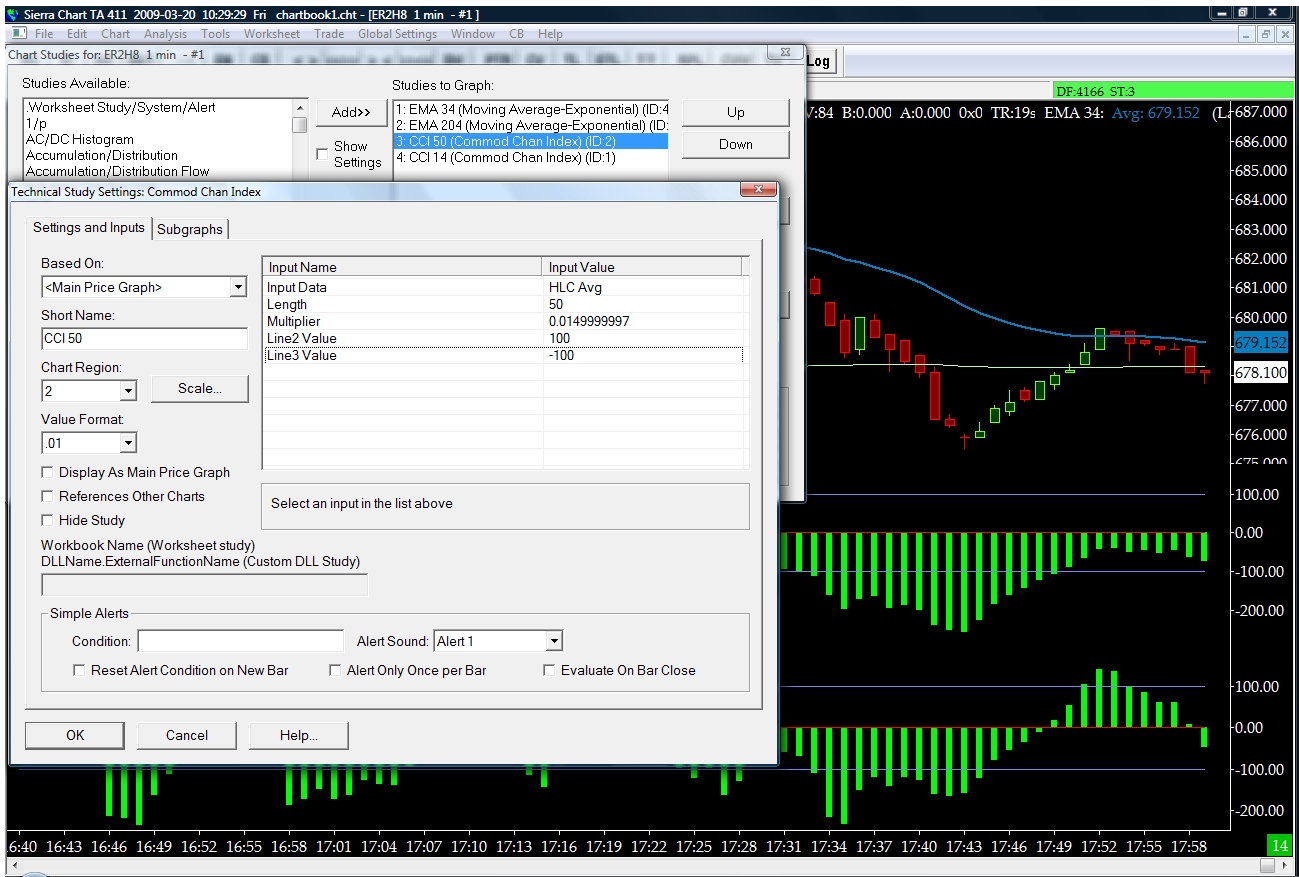This screenshot has width=1299, height=877.
Task: Close the Chart Studies dialog
Action: (784, 53)
